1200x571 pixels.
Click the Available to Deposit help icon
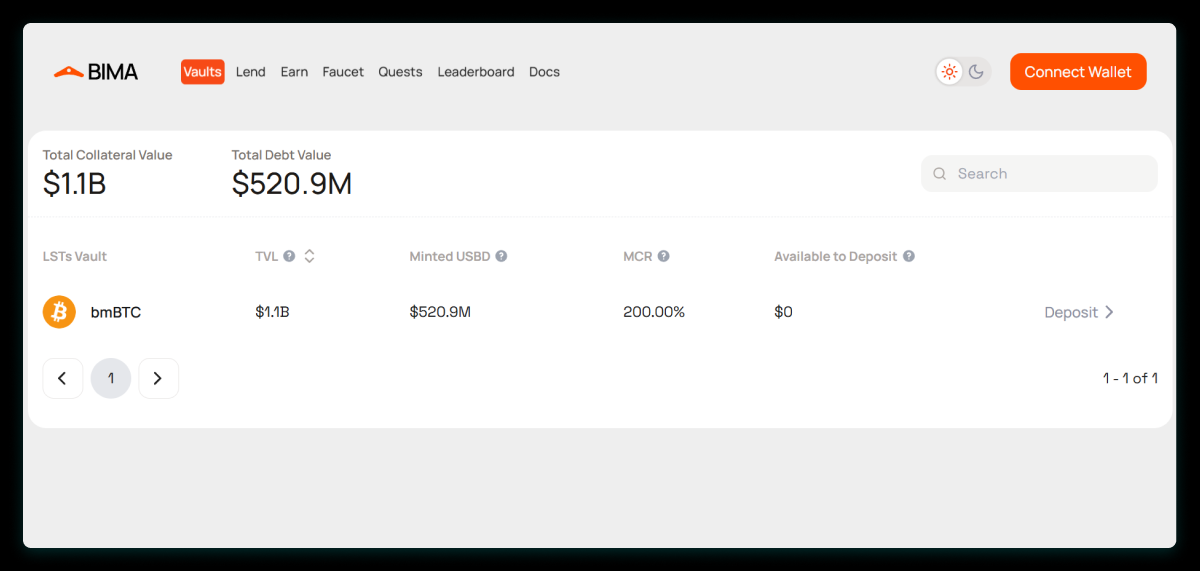[909, 256]
